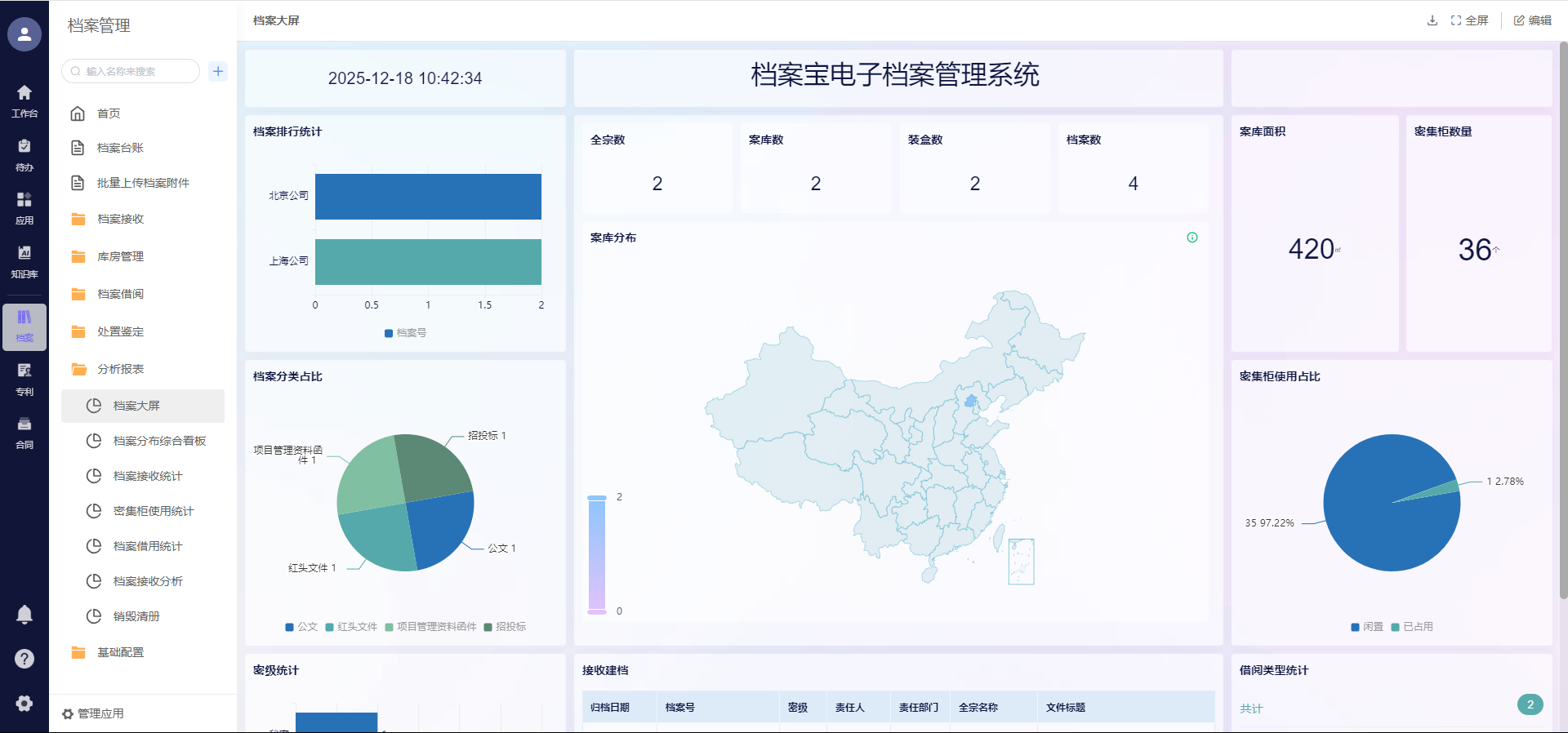This screenshot has width=1568, height=733.
Task: Click the notification bell icon
Action: 24,615
